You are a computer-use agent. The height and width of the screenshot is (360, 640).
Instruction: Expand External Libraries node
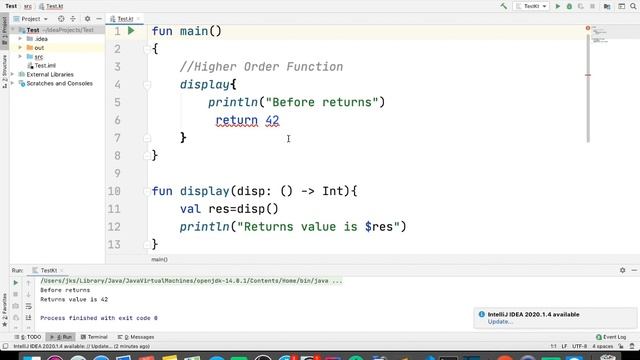pyautogui.click(x=13, y=74)
